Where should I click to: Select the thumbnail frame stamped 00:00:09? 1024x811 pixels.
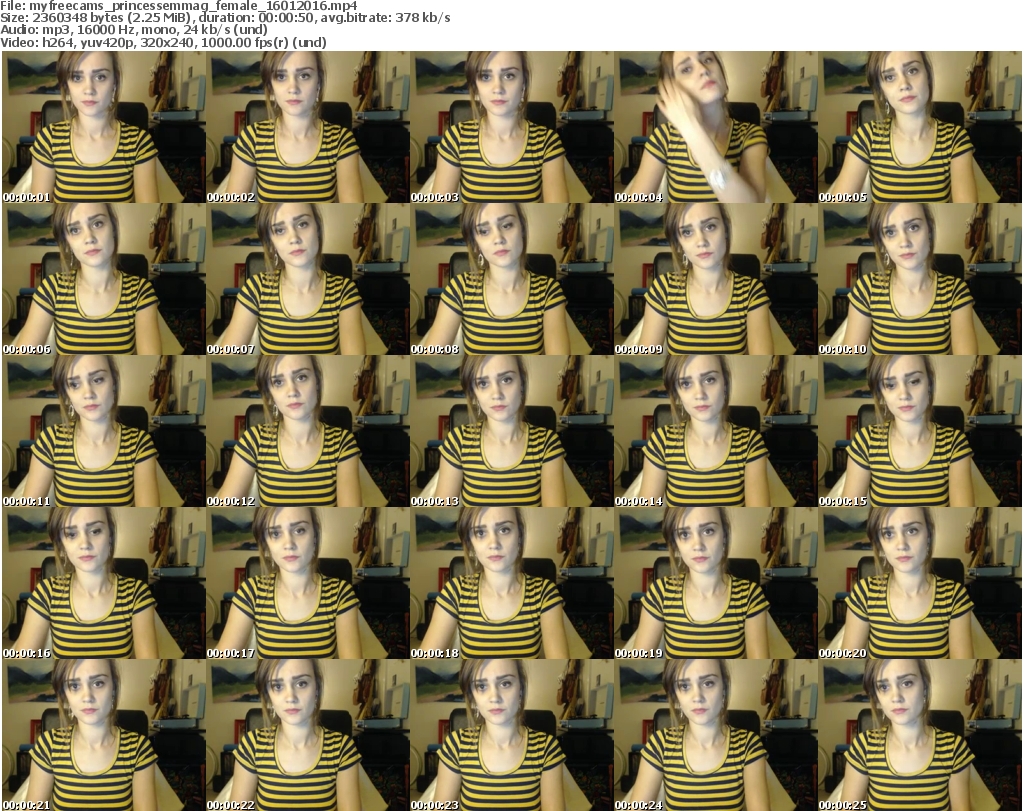[x=715, y=279]
